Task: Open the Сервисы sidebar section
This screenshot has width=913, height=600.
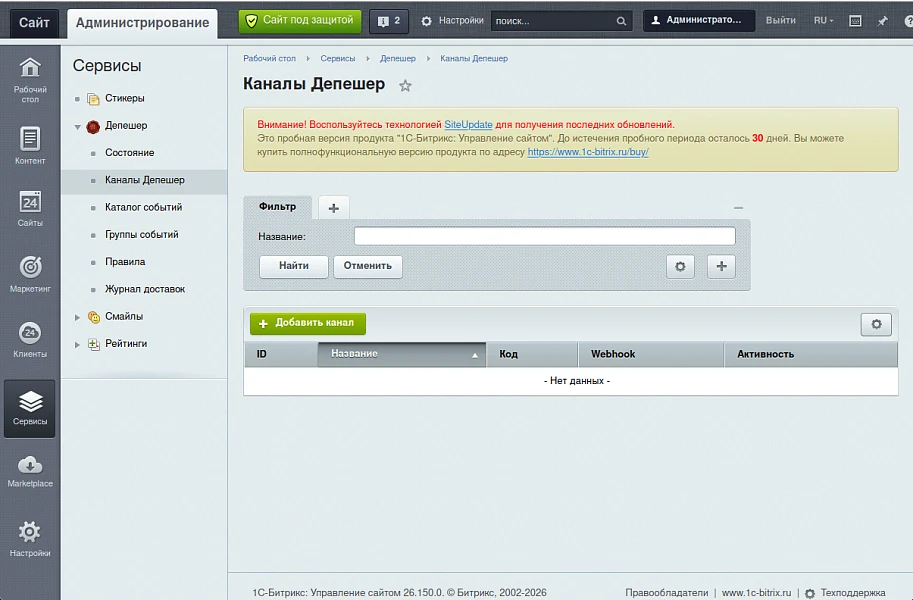Action: (30, 408)
